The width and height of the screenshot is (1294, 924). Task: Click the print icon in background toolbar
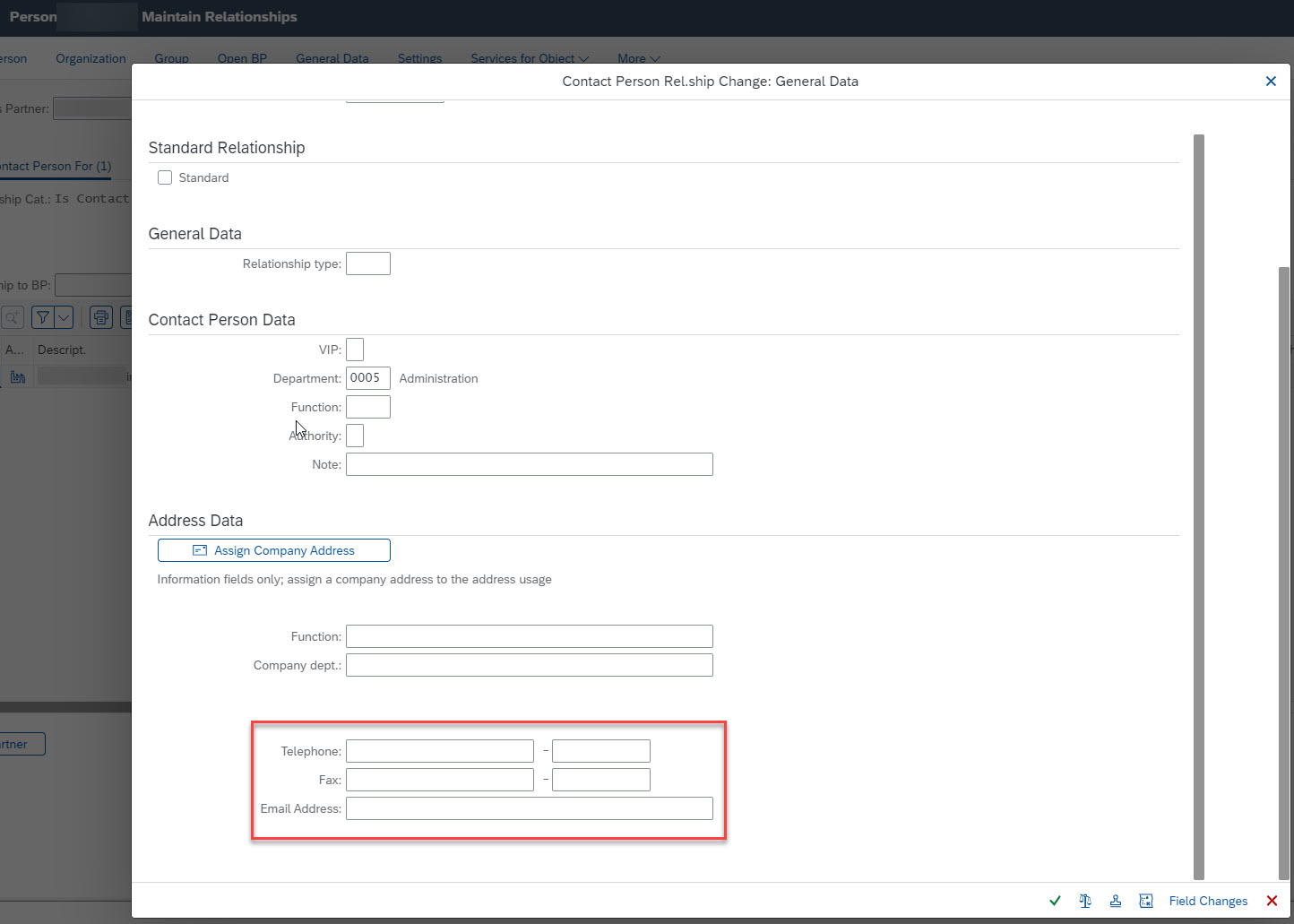tap(101, 317)
